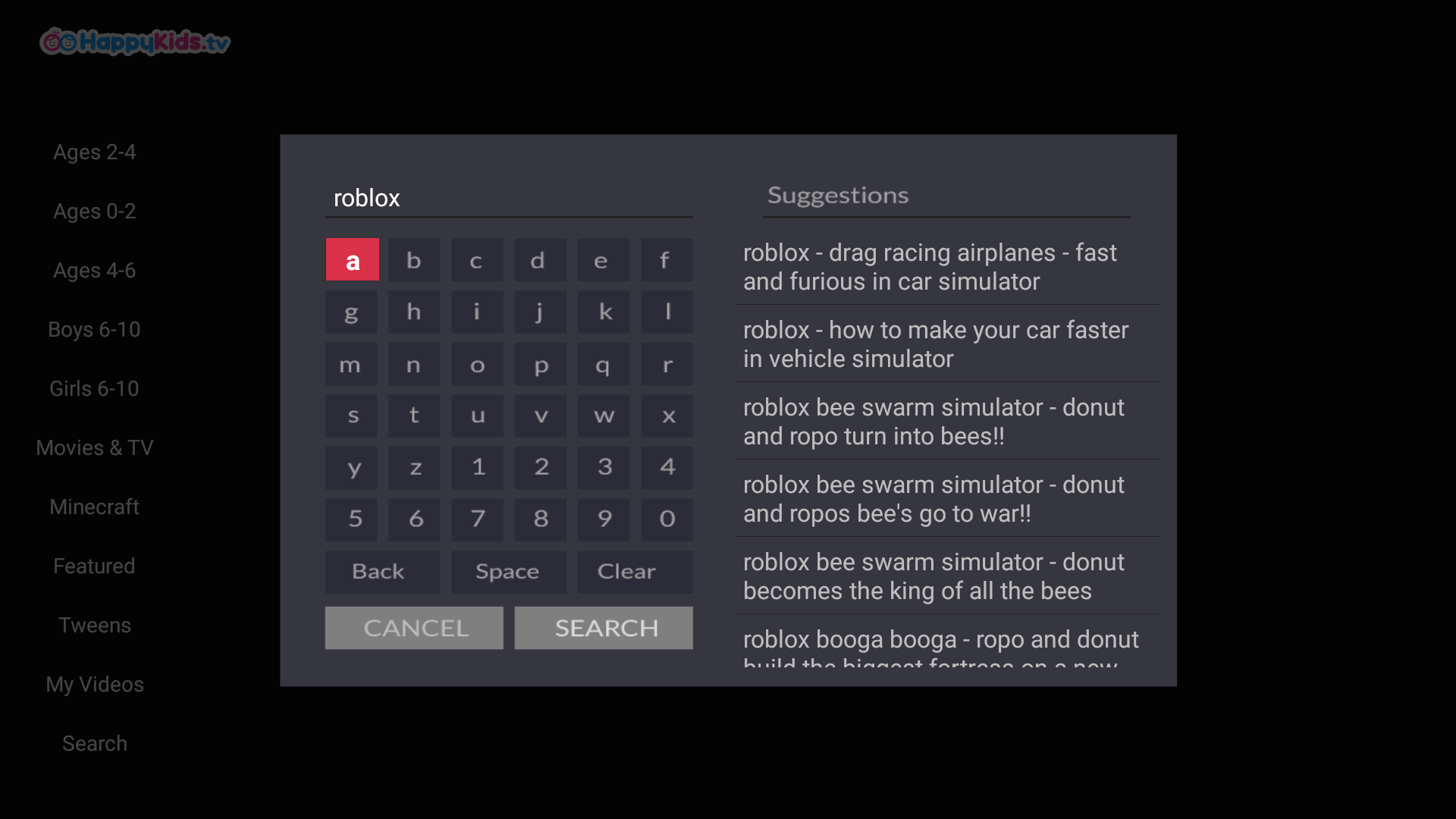
Task: Navigate to My Videos
Action: pos(95,685)
